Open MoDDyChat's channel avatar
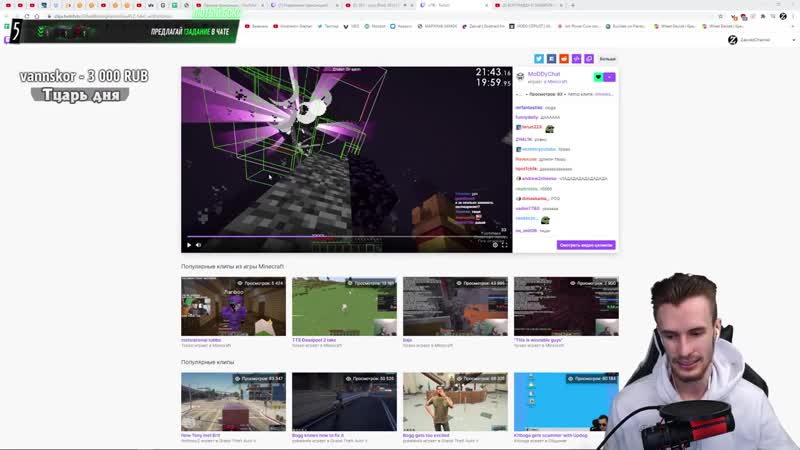The image size is (800, 450). coord(520,77)
